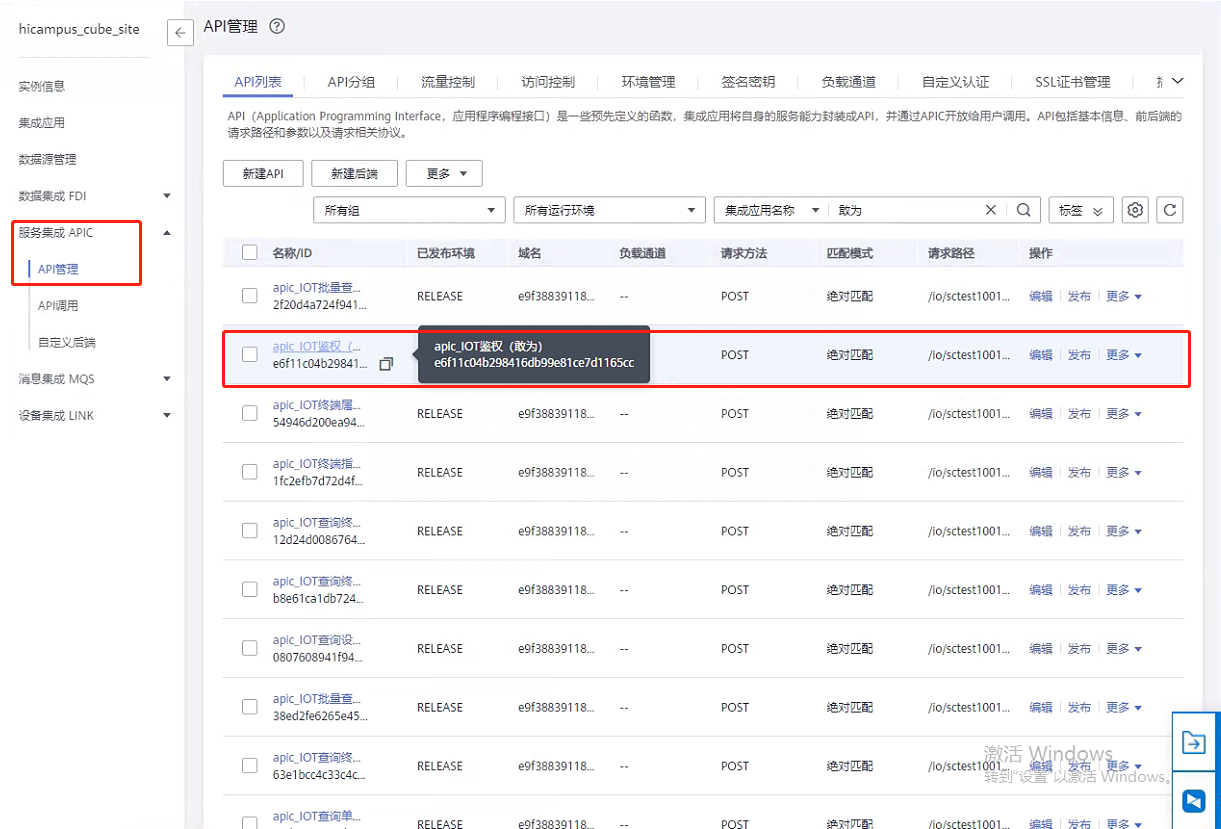Screen dimensions: 1221x829
Task: Click into the search keyword input field
Action: pyautogui.click(x=905, y=210)
